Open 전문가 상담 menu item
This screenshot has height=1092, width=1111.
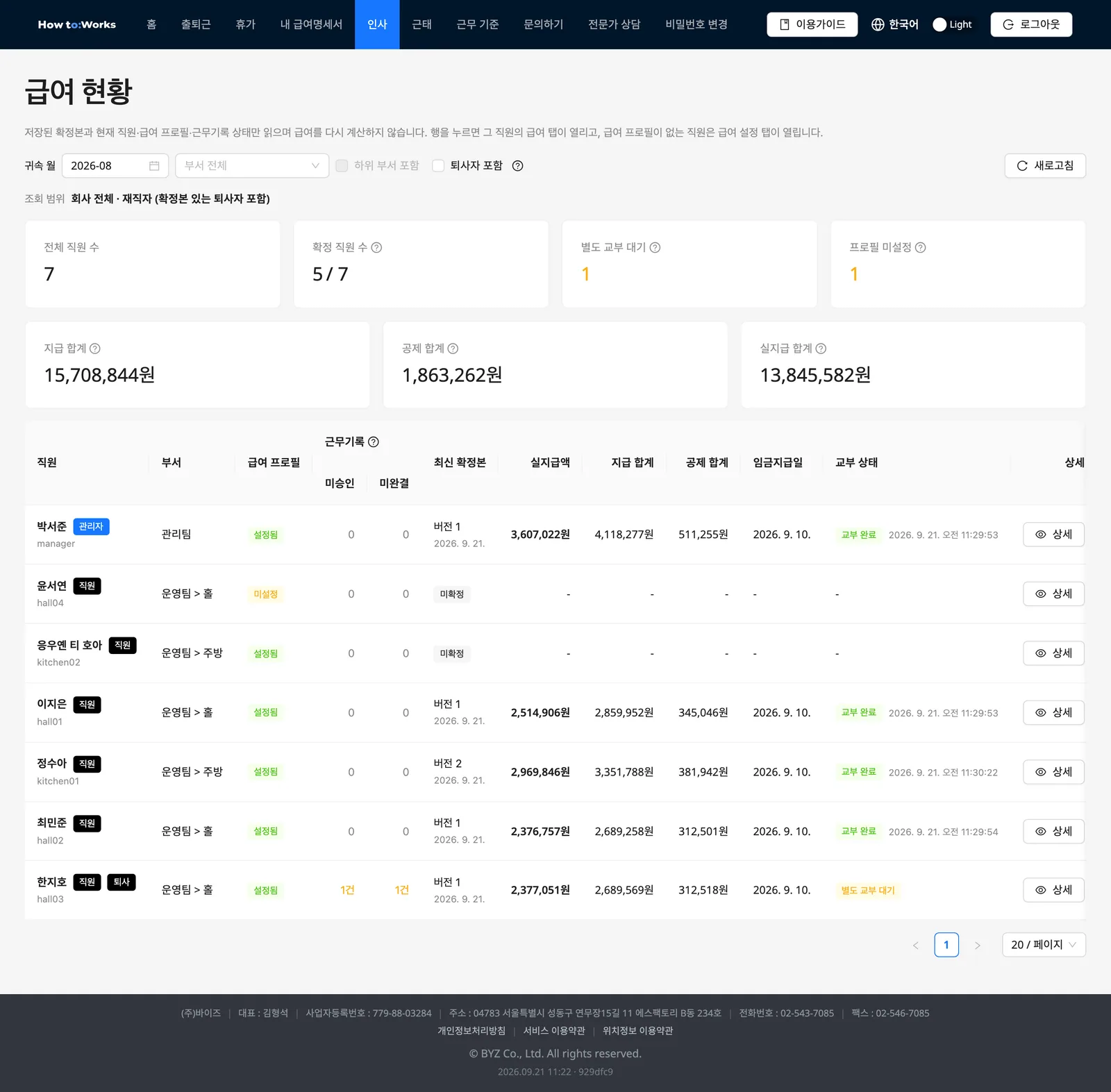coord(614,24)
